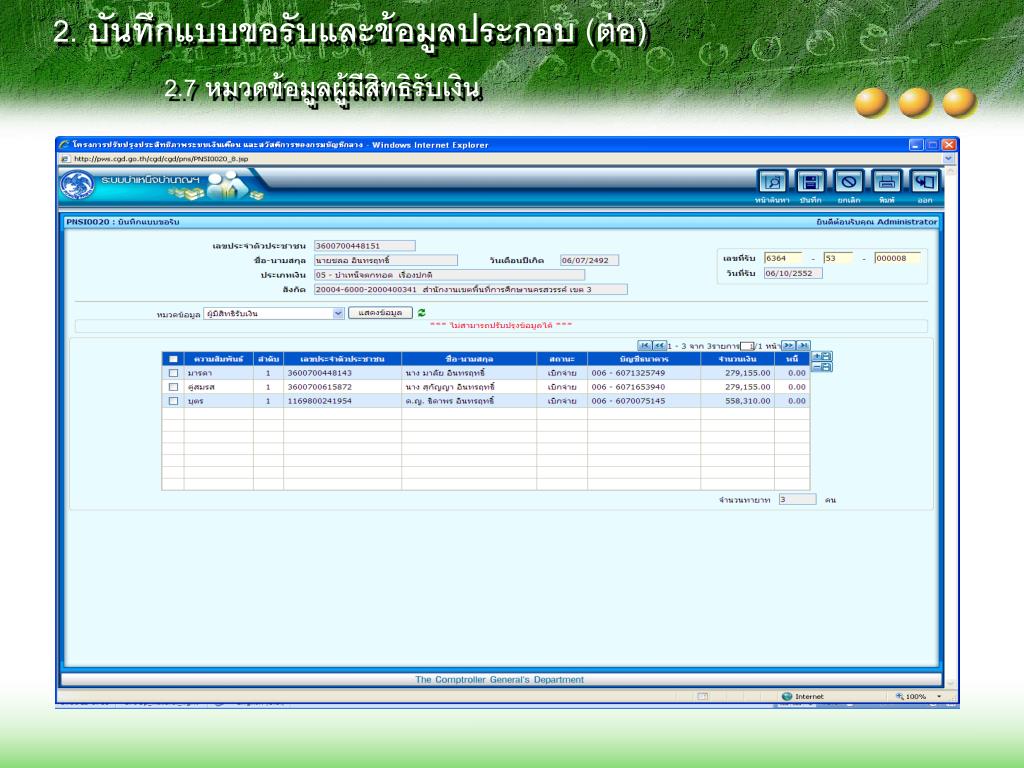1024x768 pixels.
Task: Click the Internet Explorer title bar icon
Action: [x=63, y=144]
